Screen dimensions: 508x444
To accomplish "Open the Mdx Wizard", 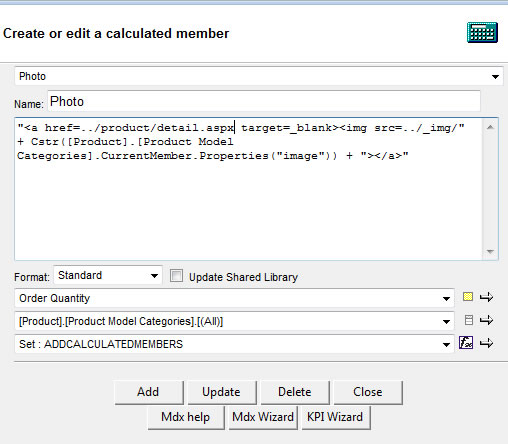I will [x=263, y=417].
